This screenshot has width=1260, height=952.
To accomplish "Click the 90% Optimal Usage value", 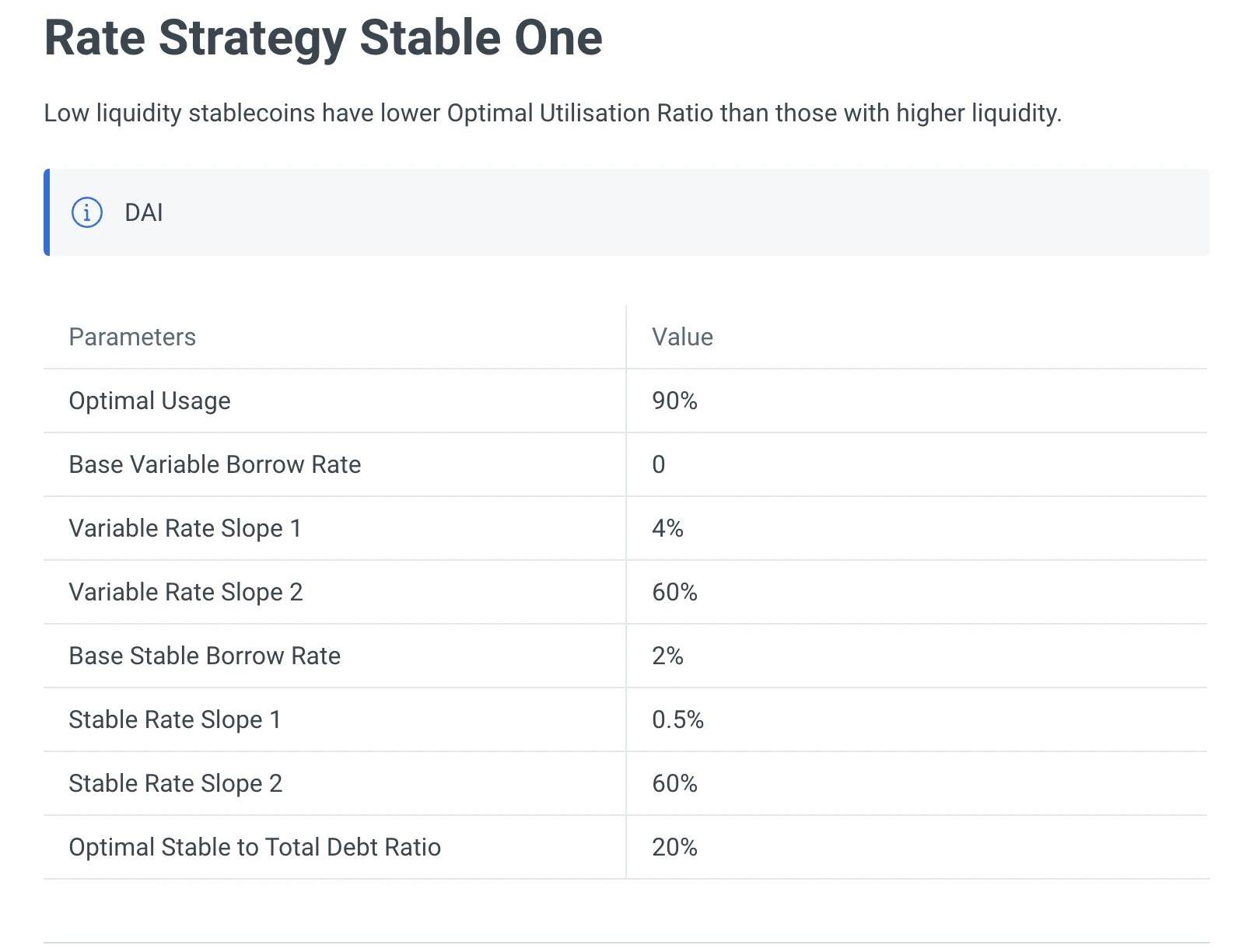I will [674, 401].
